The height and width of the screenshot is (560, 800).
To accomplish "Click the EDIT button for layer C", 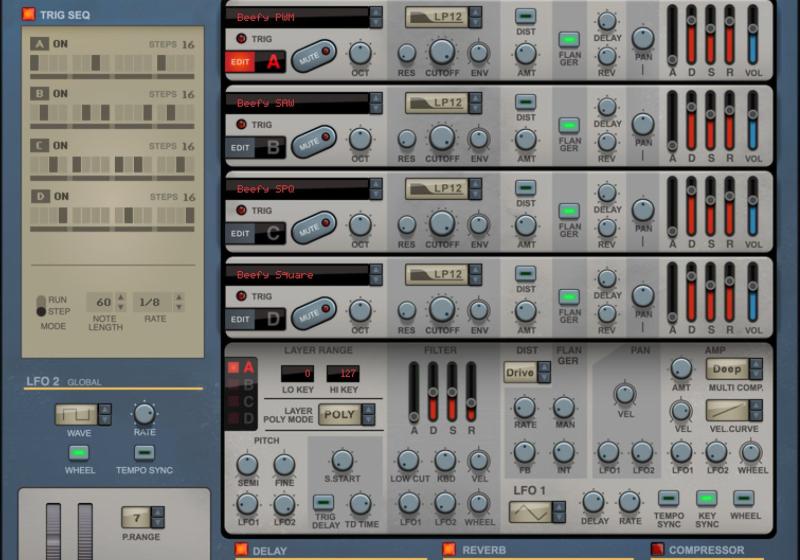I will (240, 234).
